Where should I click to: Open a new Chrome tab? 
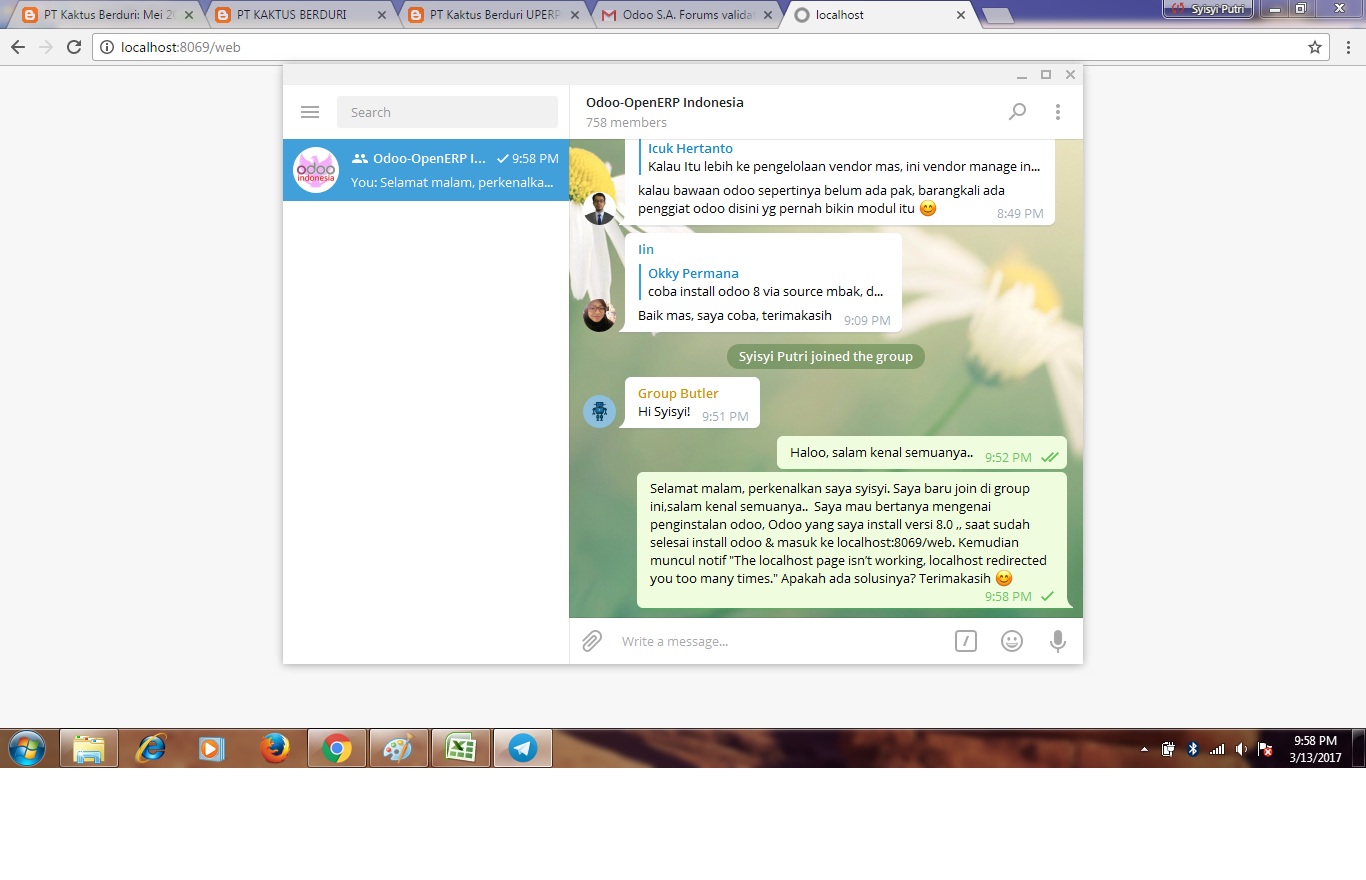(x=998, y=15)
